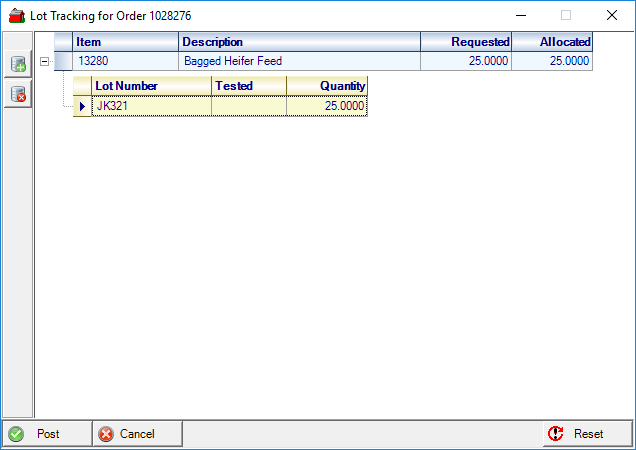Image resolution: width=636 pixels, height=450 pixels.
Task: Click the delete lot icon in left toolbar
Action: (x=18, y=95)
